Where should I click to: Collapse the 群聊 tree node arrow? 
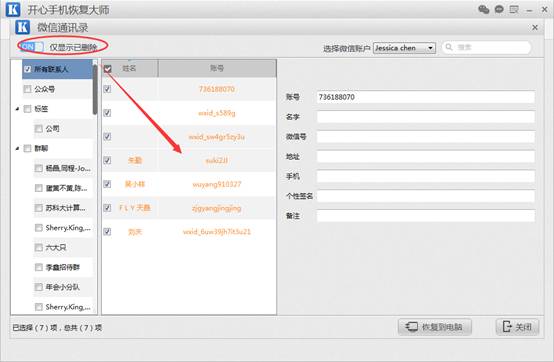tap(17, 149)
